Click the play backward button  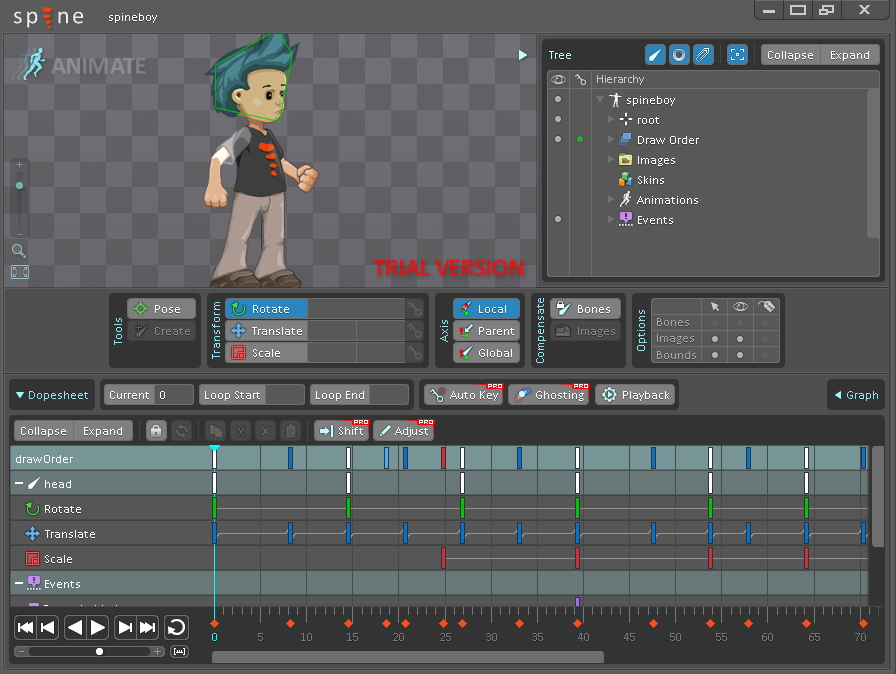(75, 628)
